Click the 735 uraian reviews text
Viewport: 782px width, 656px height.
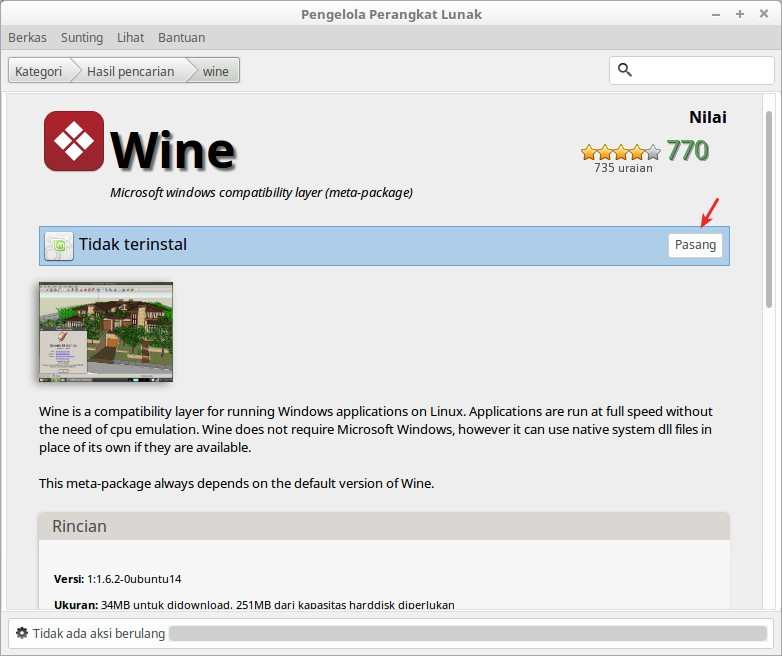(x=623, y=168)
